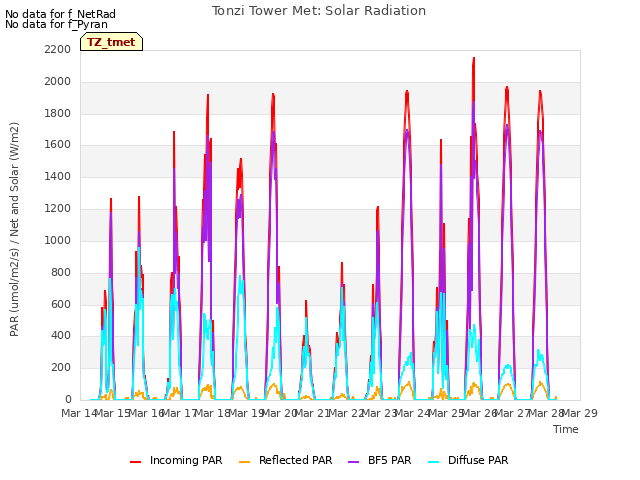Click the 200 y-axis tick label
Image resolution: width=640 pixels, height=480 pixels.
[61, 367]
